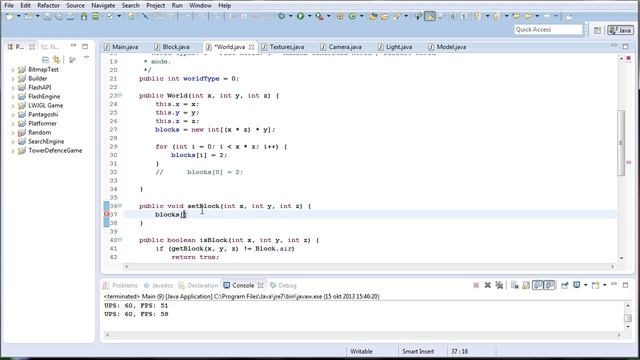
Task: Expand the LWJGL Game project
Action: click(x=13, y=106)
